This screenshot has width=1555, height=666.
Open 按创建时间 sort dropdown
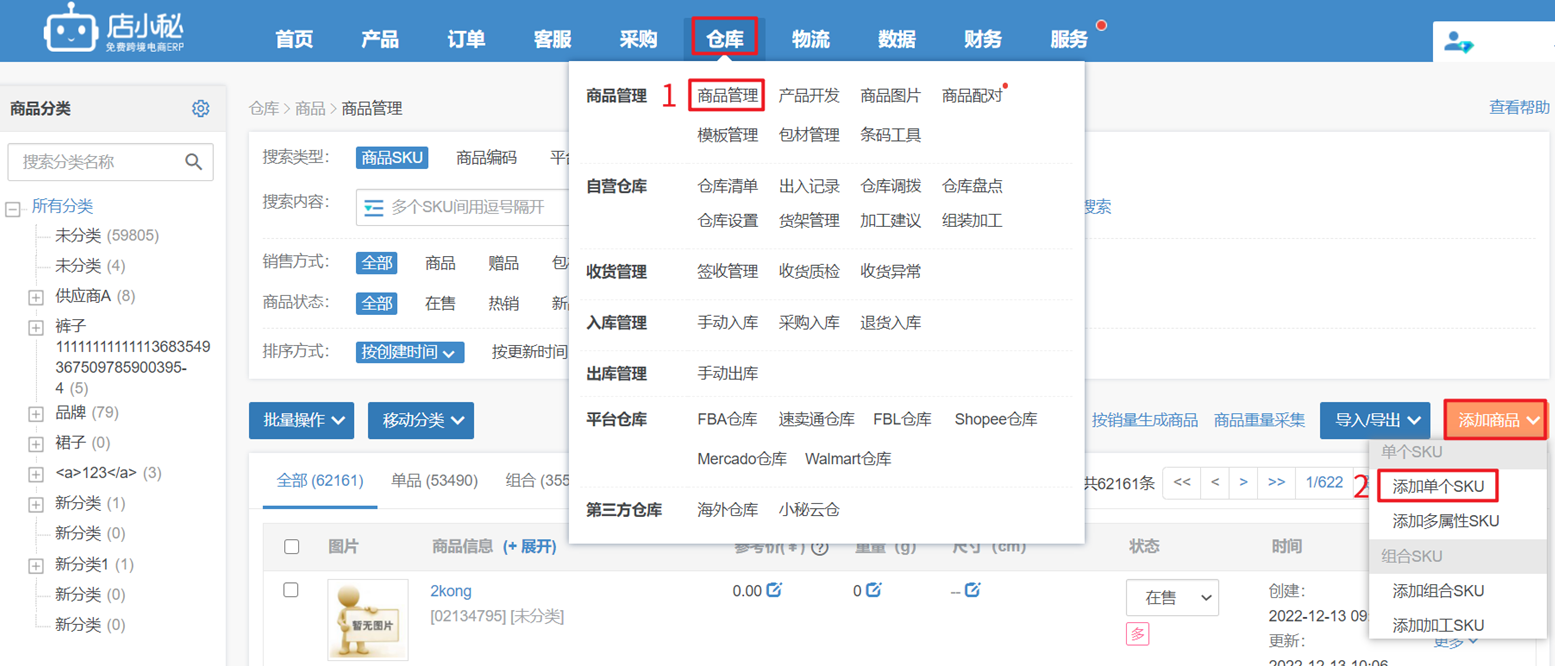click(410, 352)
